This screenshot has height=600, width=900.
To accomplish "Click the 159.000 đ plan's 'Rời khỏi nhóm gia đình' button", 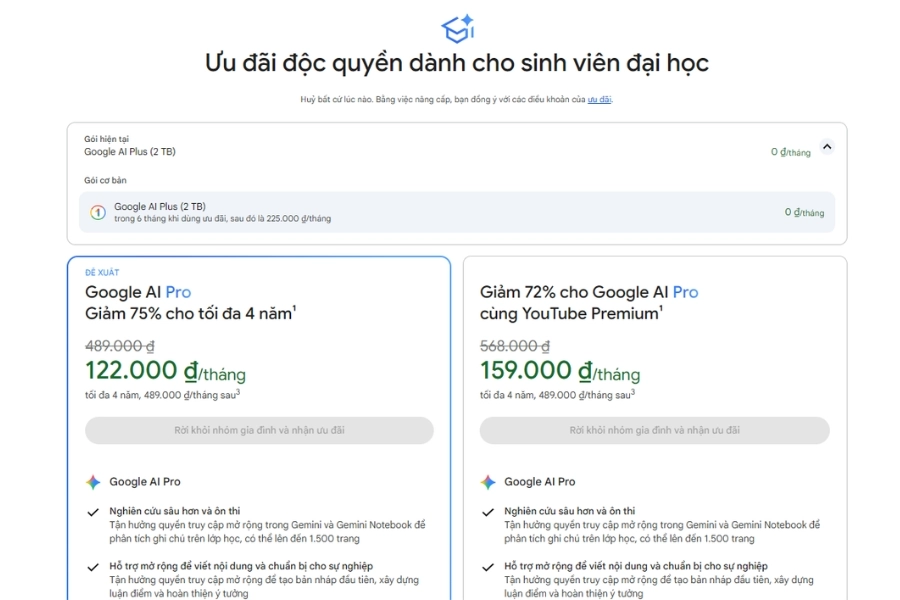I will 654,430.
